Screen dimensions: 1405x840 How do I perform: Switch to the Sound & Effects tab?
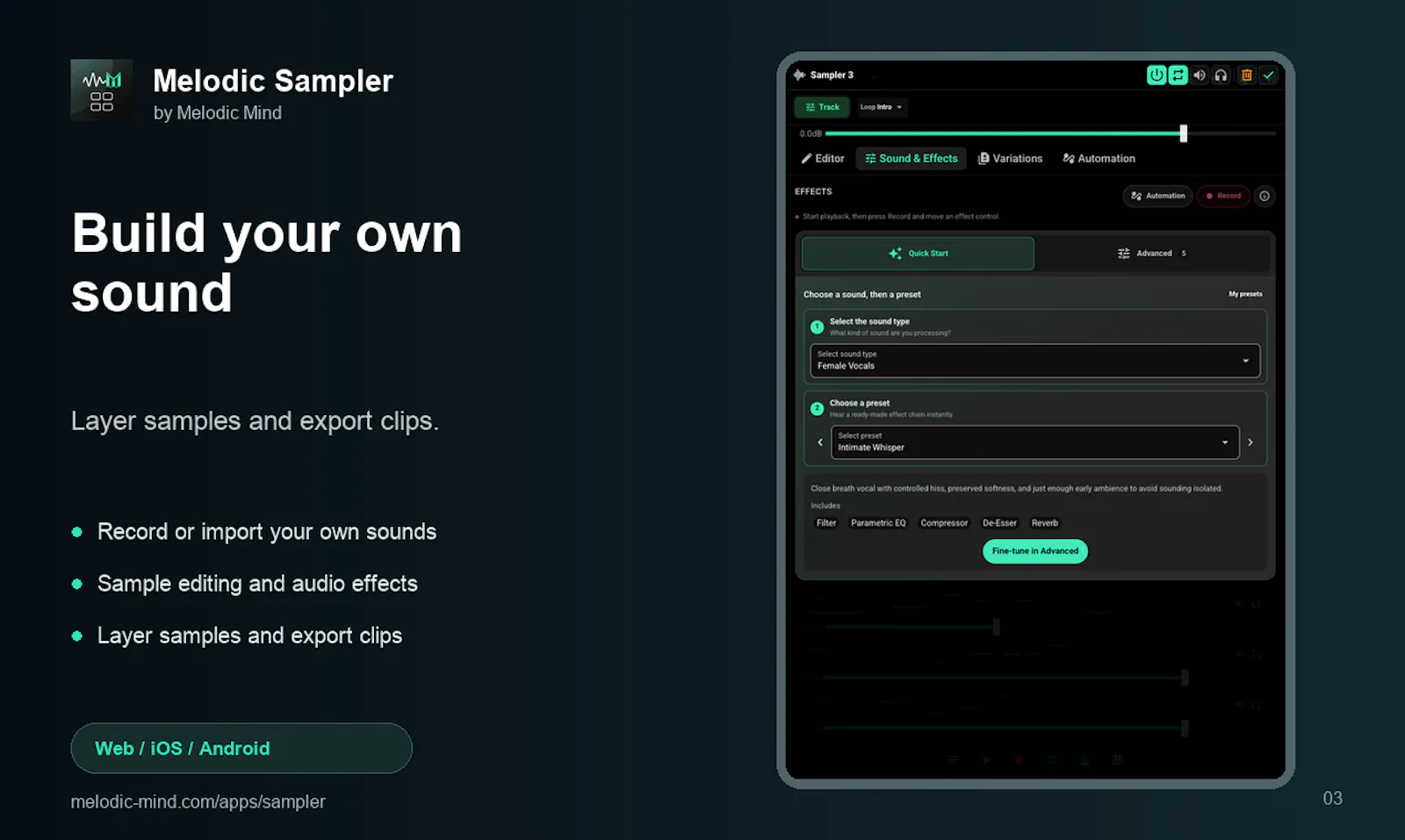point(911,159)
